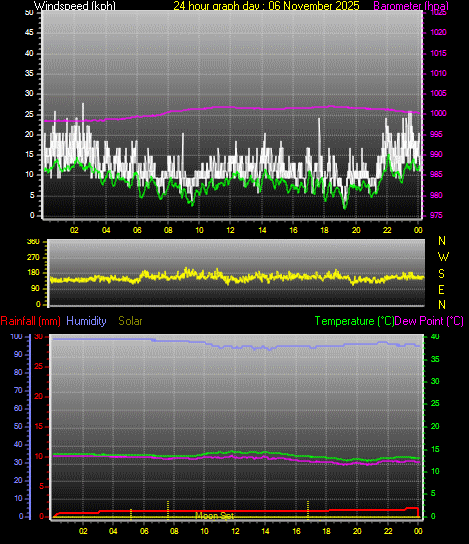The width and height of the screenshot is (469, 544).
Task: Click the 270 wind direction axis value
Action: pyautogui.click(x=34, y=257)
